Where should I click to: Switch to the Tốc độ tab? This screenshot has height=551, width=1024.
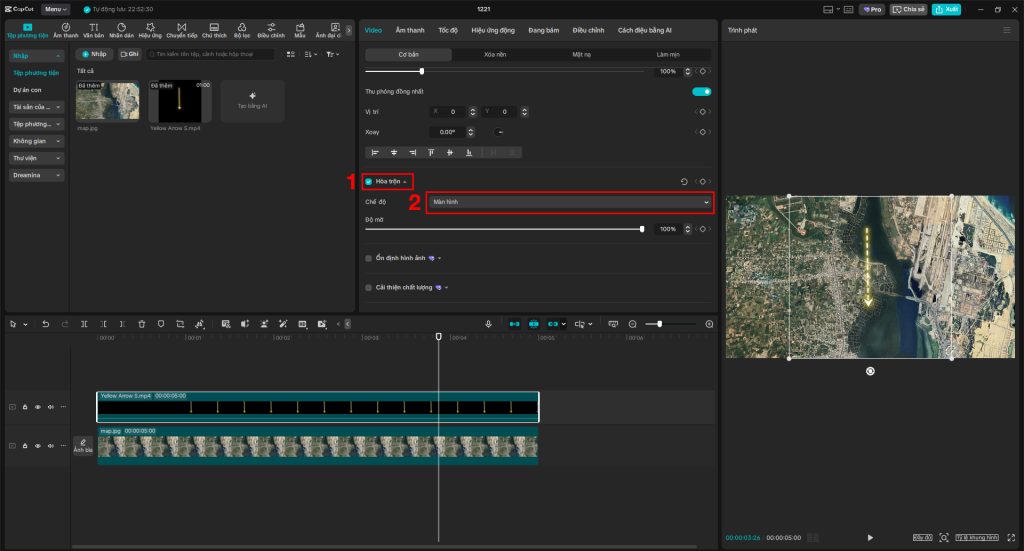(x=447, y=30)
